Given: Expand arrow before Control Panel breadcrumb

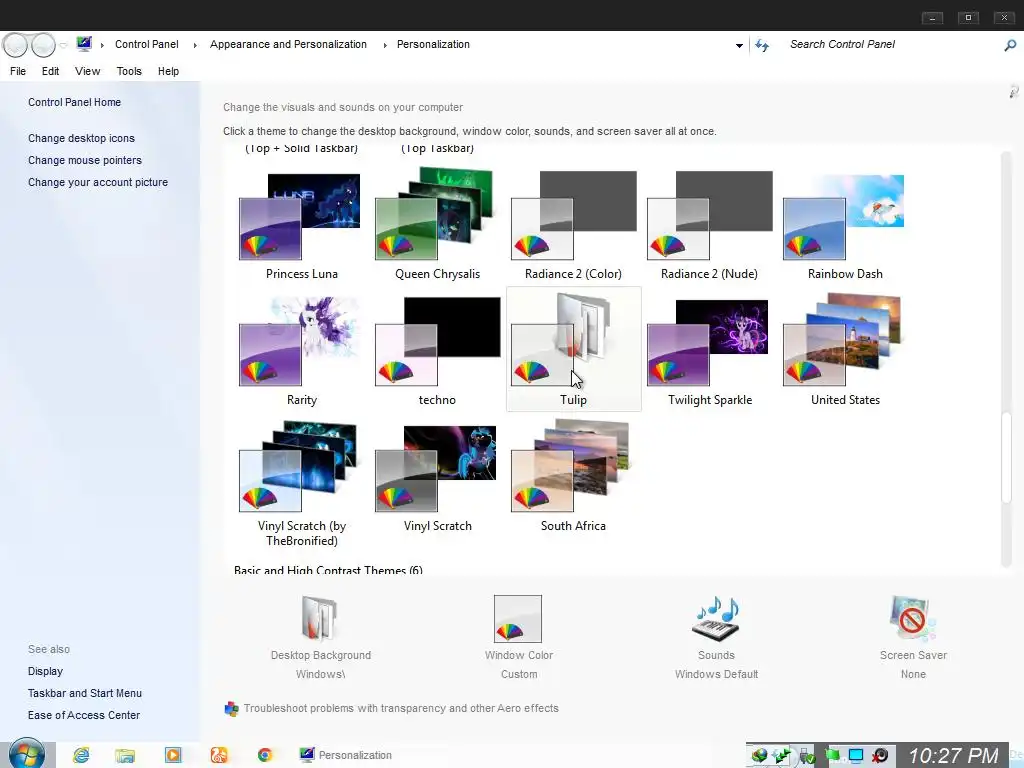Looking at the screenshot, I should click(102, 45).
